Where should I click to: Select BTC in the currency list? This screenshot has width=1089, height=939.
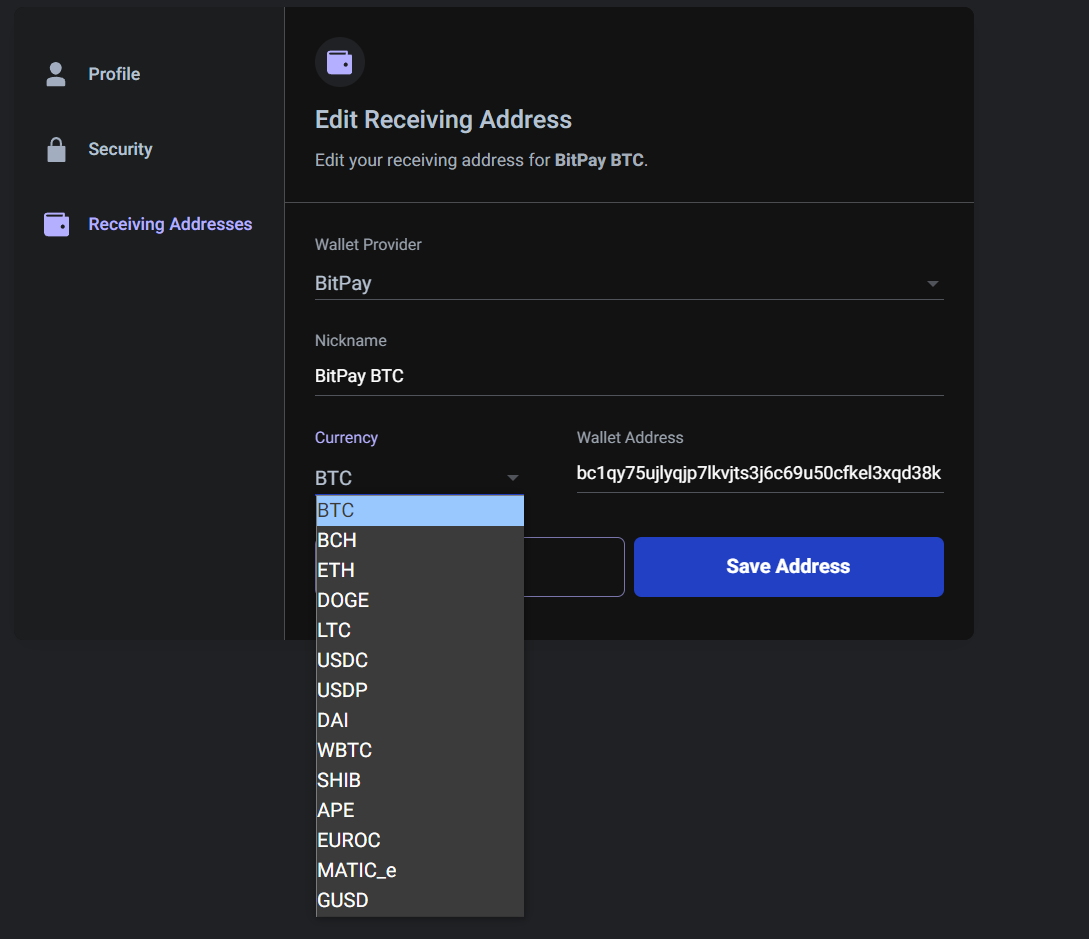pos(420,510)
